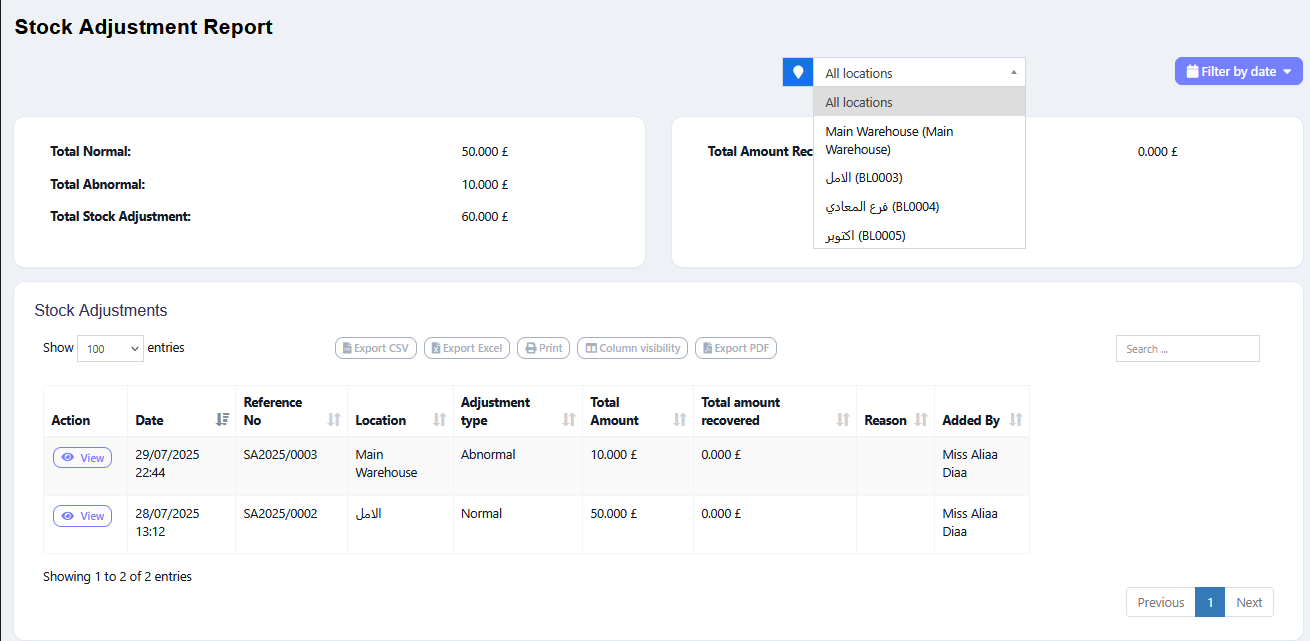Export table as CSV
This screenshot has height=641, width=1310.
(x=375, y=348)
